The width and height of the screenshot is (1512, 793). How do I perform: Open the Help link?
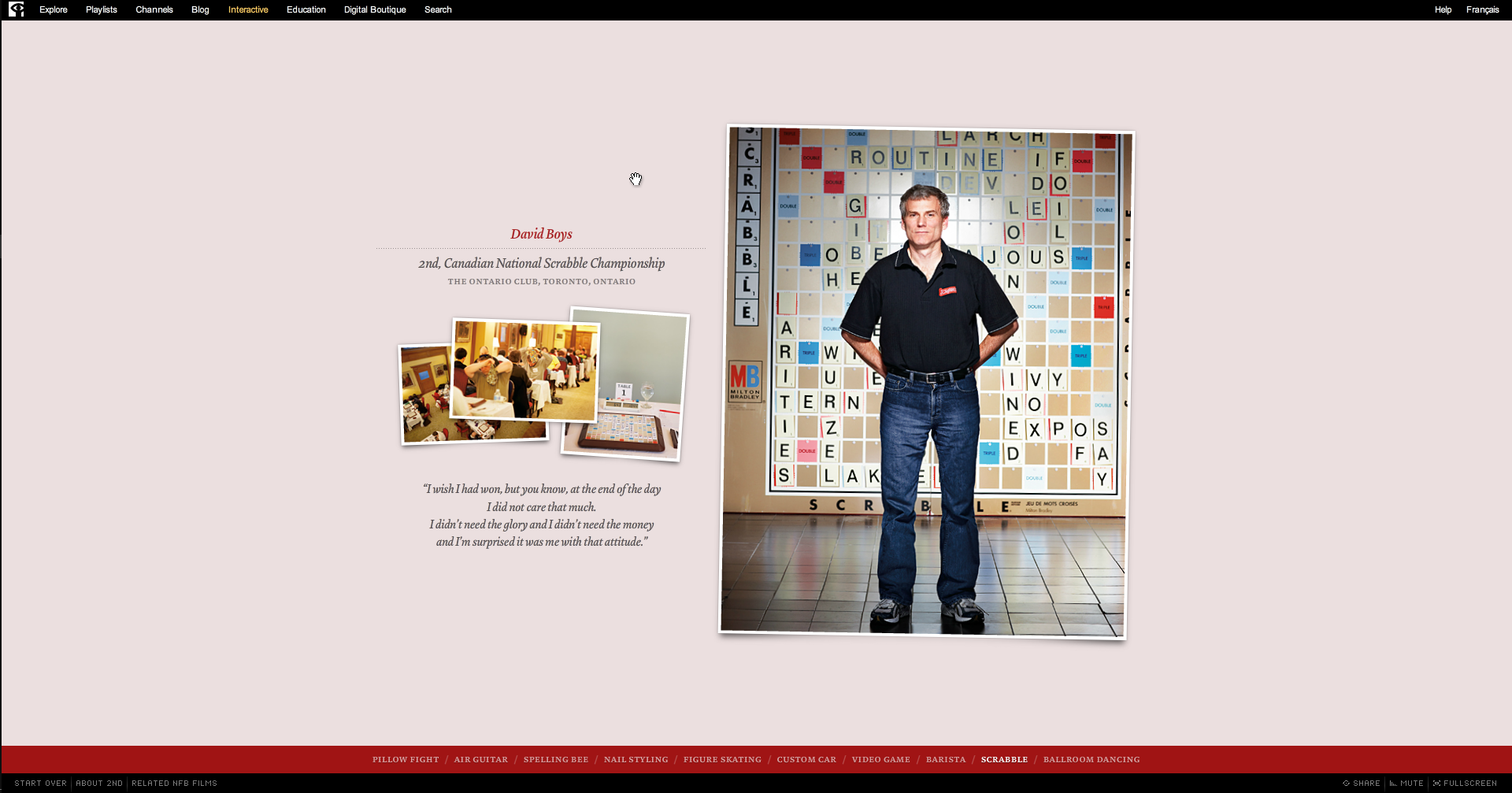tap(1443, 9)
